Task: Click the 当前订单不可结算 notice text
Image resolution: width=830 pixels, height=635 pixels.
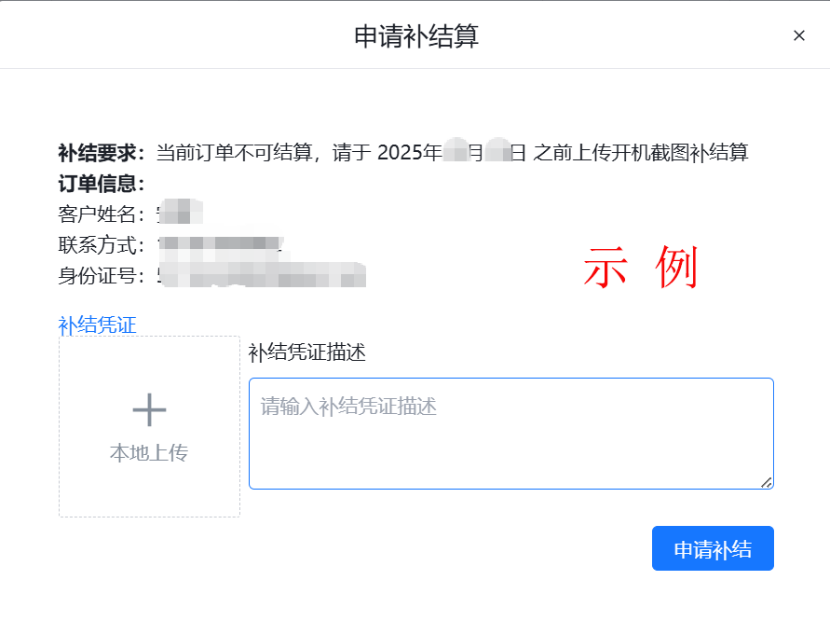Action: click(x=230, y=153)
